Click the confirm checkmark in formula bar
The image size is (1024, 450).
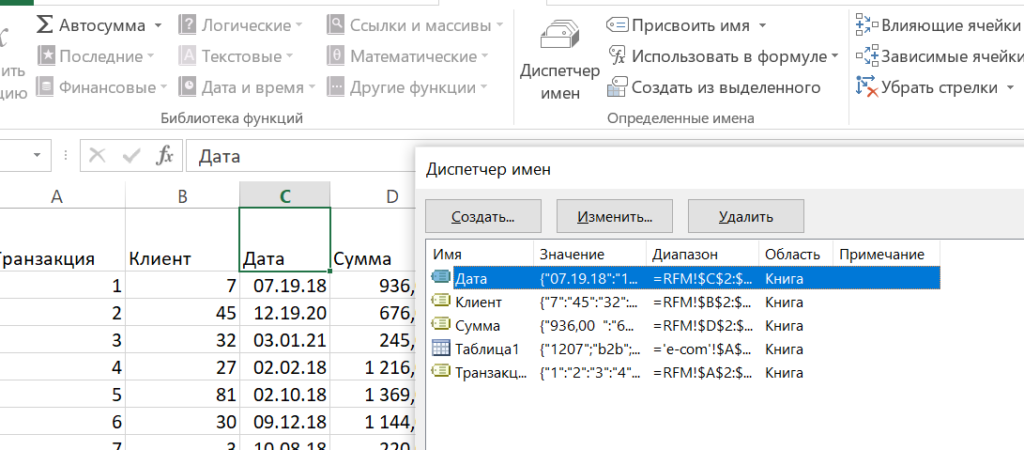coord(131,155)
